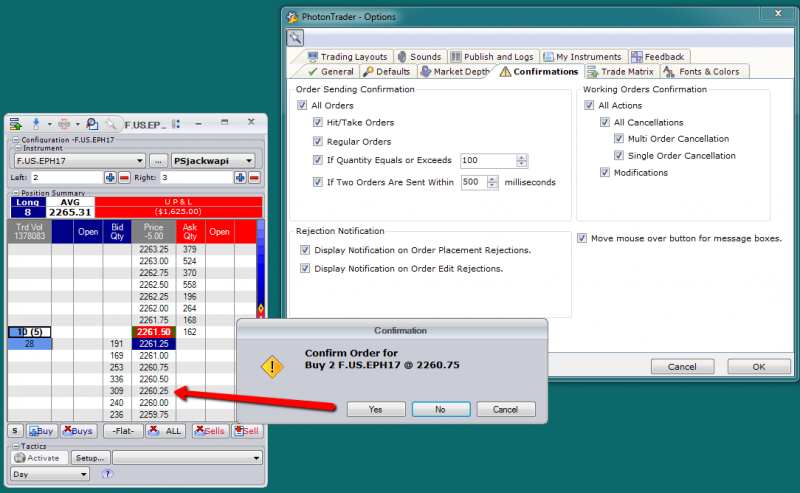Click the Sells cancel button
Screen dimensions: 800x493
[x=210, y=431]
